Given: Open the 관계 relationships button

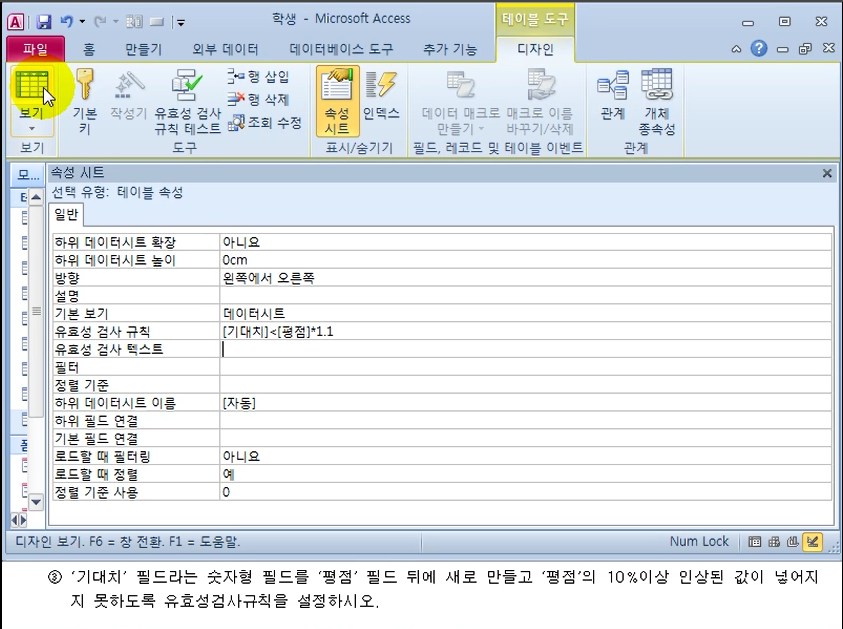Looking at the screenshot, I should 612,96.
